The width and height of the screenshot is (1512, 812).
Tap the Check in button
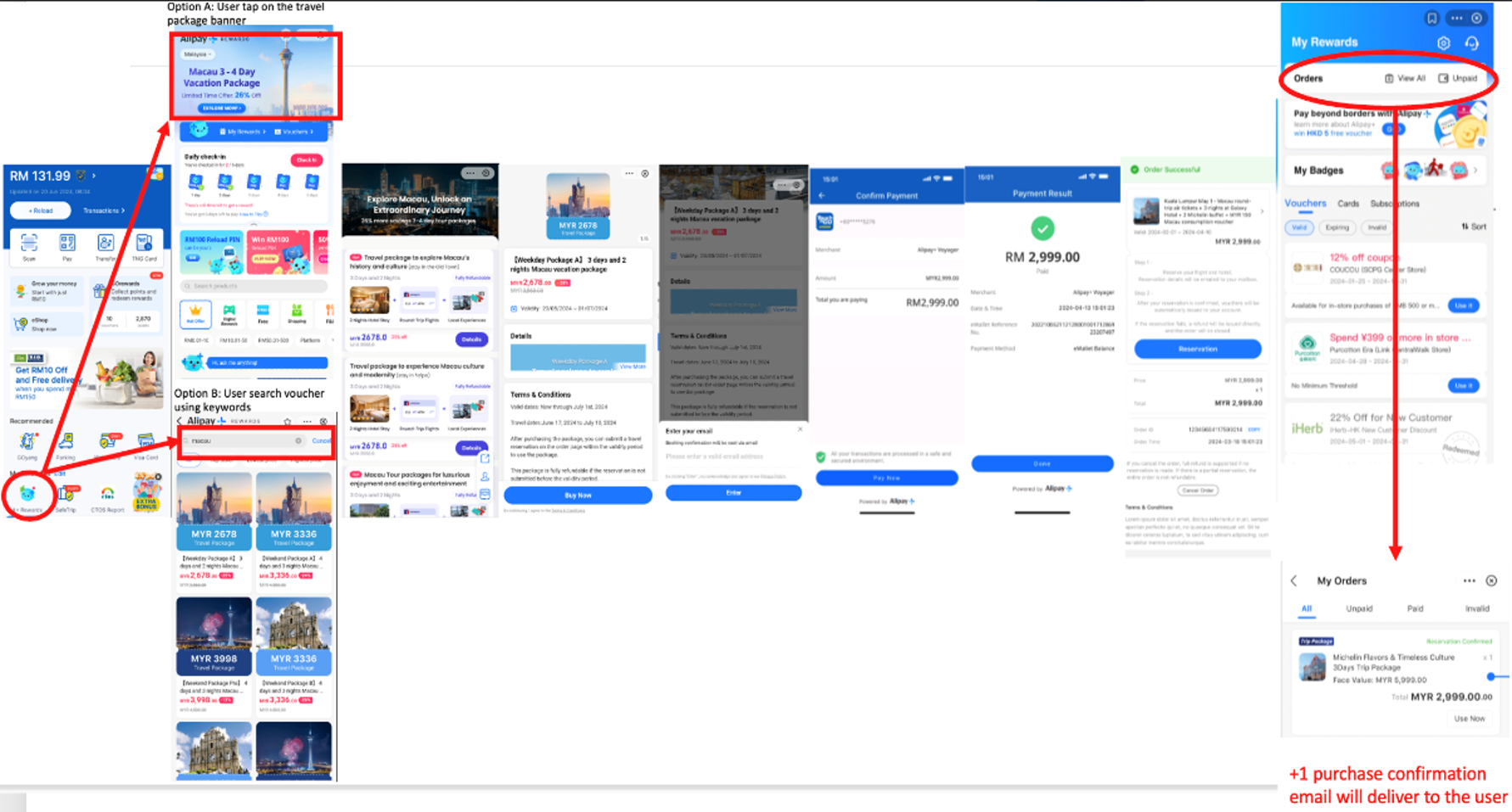306,160
